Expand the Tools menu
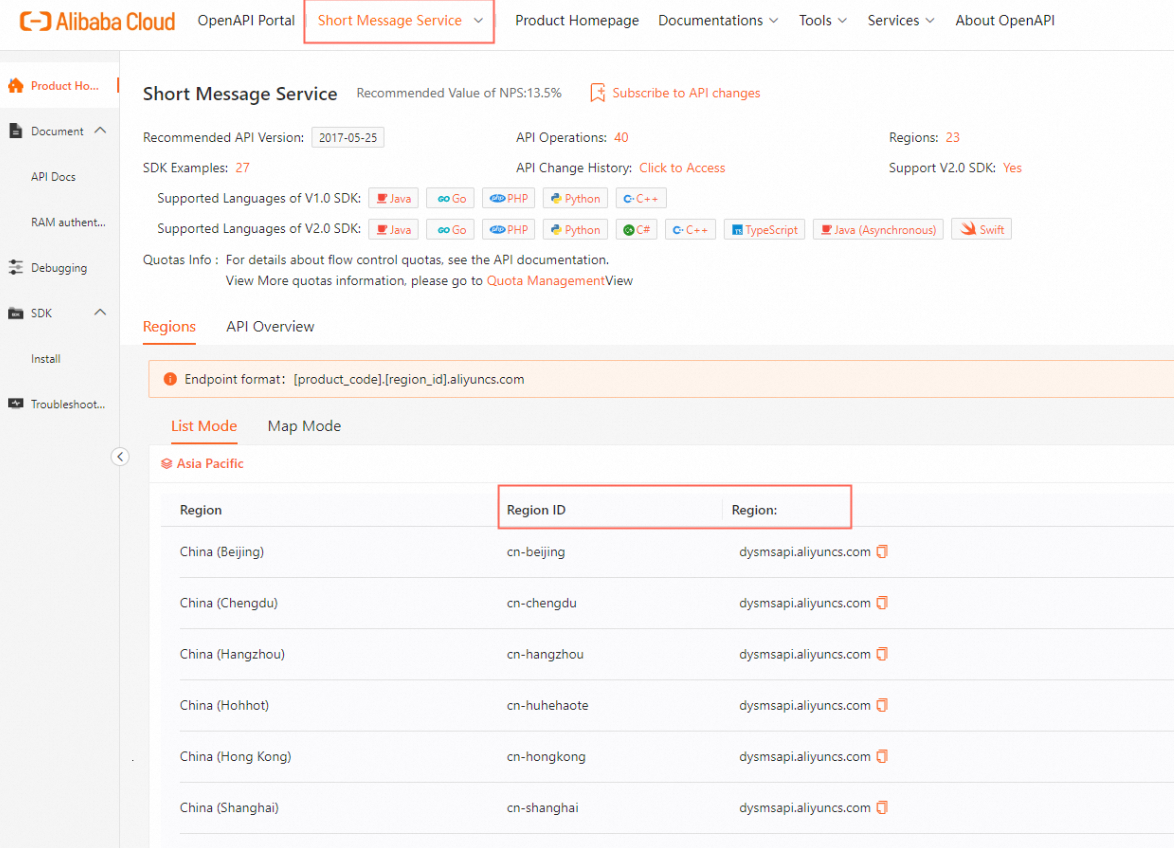The image size is (1174, 848). pyautogui.click(x=823, y=21)
